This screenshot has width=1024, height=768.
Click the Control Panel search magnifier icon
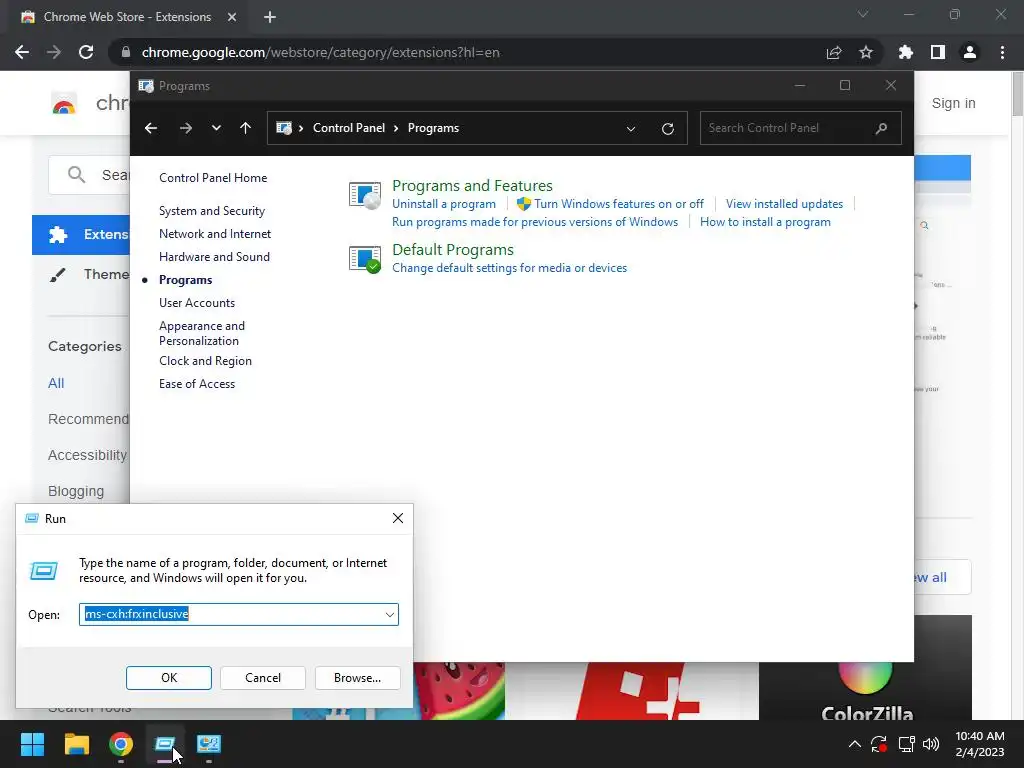tap(882, 128)
